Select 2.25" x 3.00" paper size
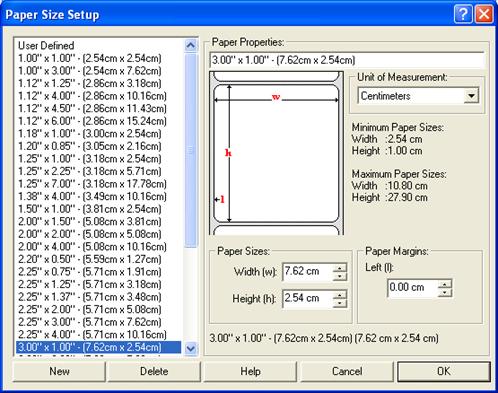Image resolution: width=498 pixels, height=393 pixels. tap(99, 322)
